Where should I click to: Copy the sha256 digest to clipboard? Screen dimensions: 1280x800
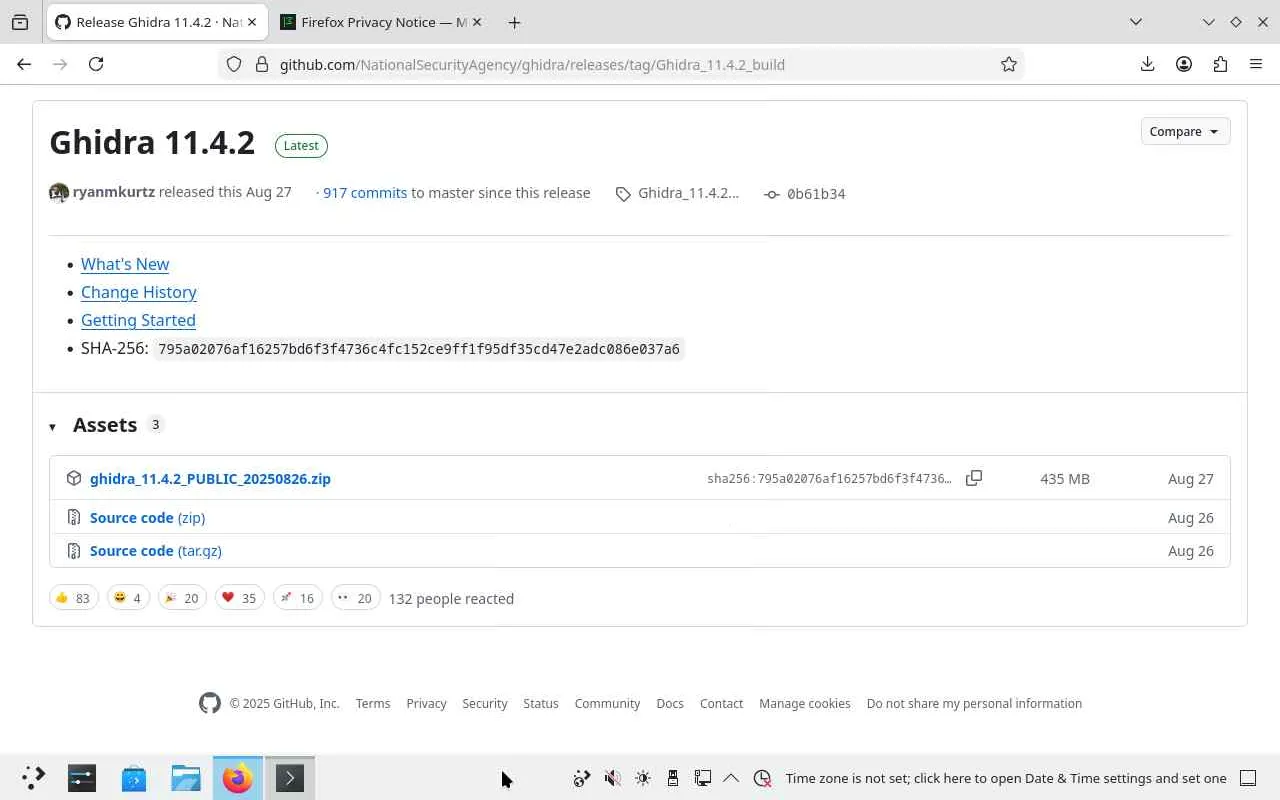974,478
